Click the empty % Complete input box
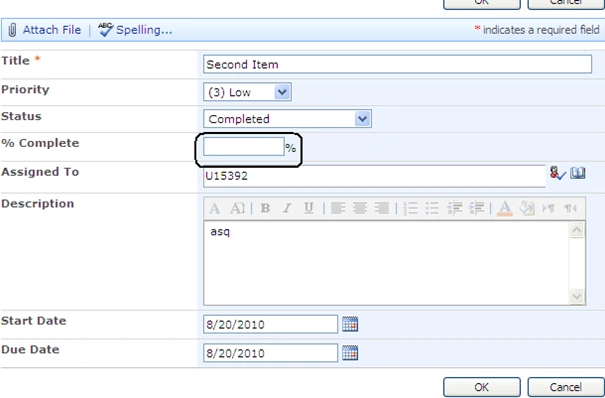 [244, 147]
